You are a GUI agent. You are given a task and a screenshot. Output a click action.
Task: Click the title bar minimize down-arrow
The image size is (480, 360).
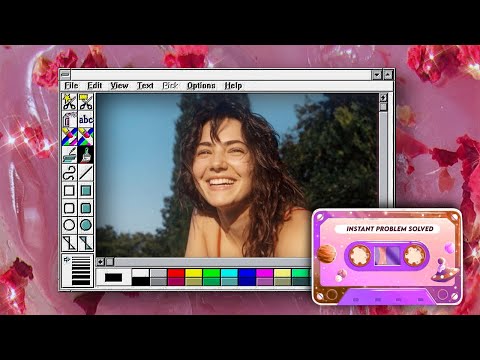377,75
